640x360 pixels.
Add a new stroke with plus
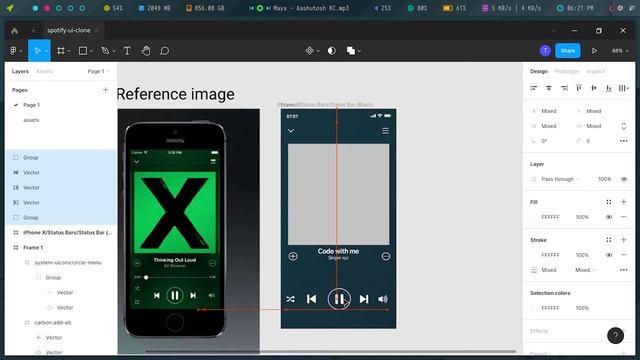tap(624, 240)
